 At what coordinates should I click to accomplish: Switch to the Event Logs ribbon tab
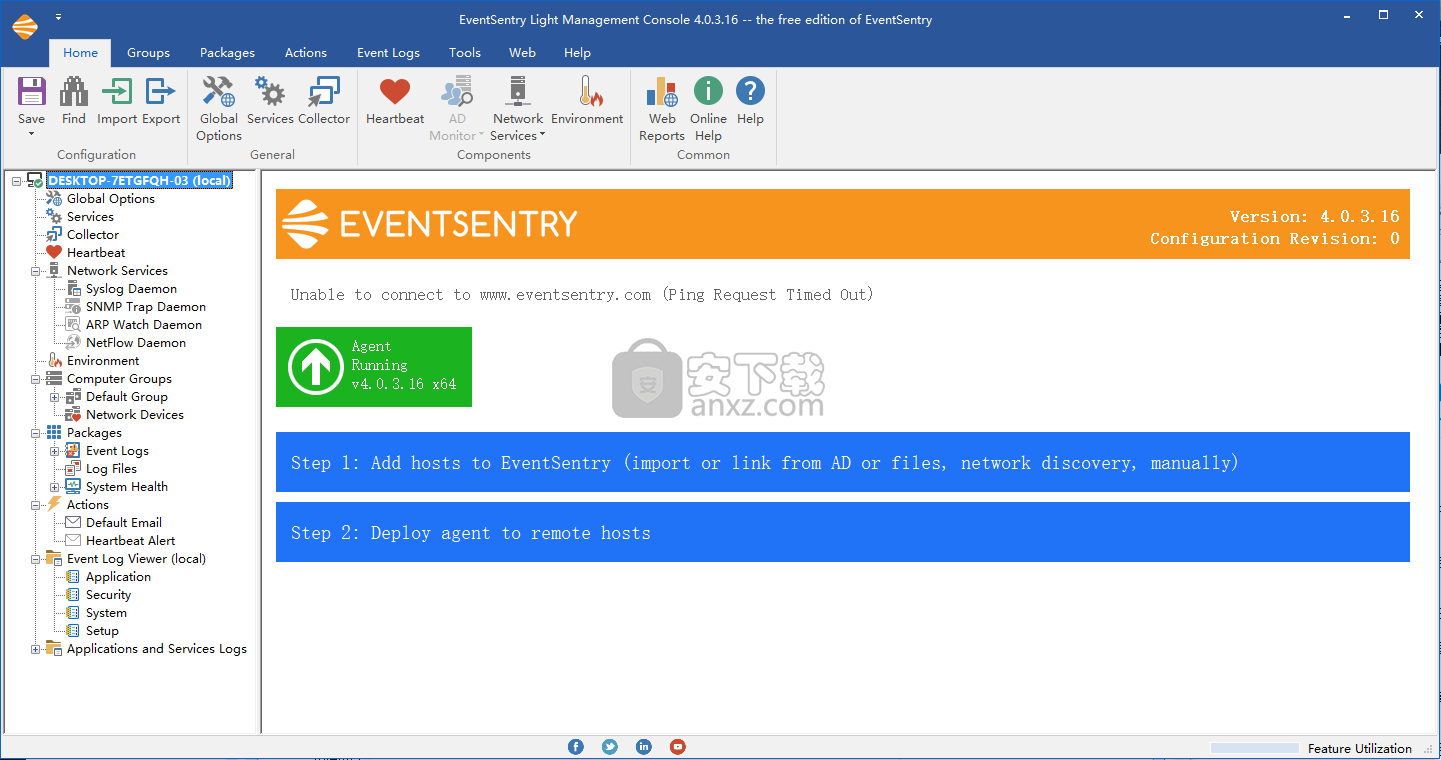(x=388, y=53)
